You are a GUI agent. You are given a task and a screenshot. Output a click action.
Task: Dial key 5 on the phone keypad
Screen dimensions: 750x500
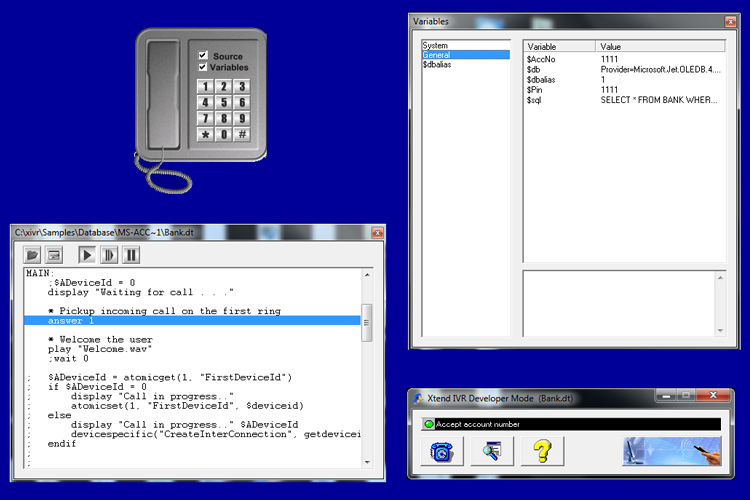click(223, 102)
